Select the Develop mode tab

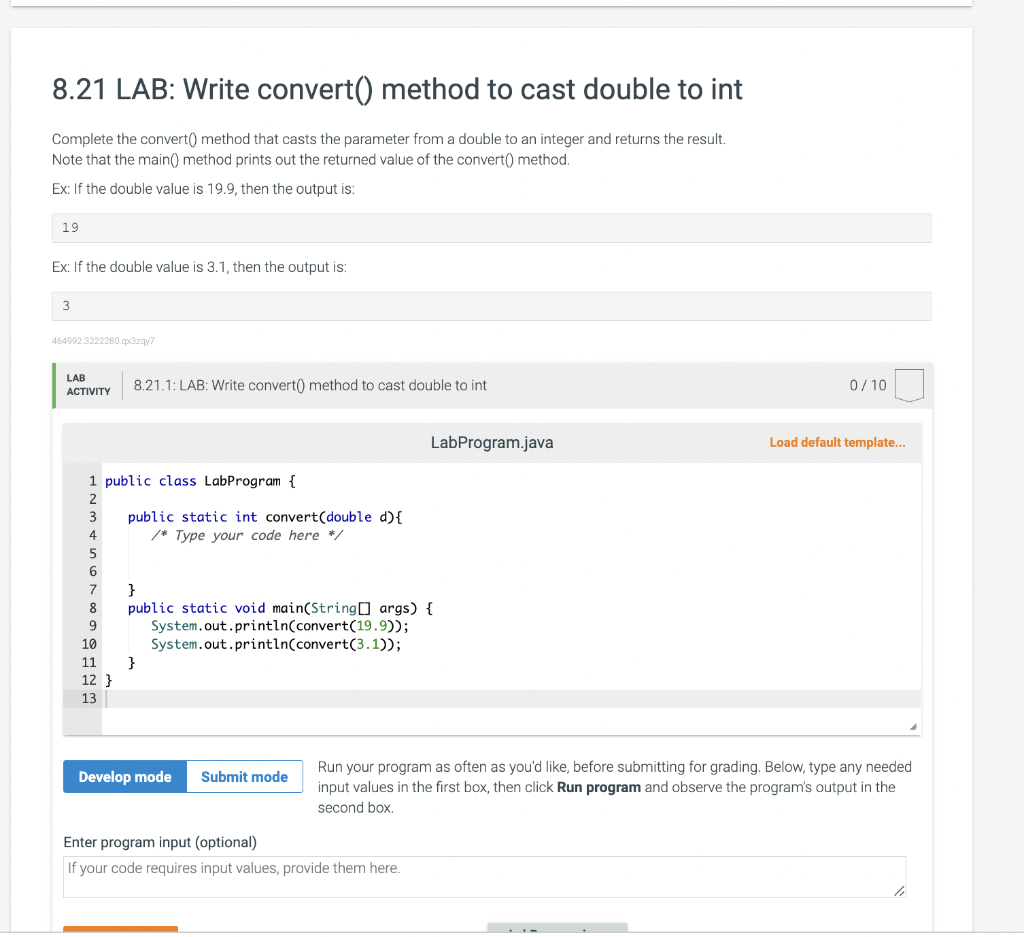(124, 776)
